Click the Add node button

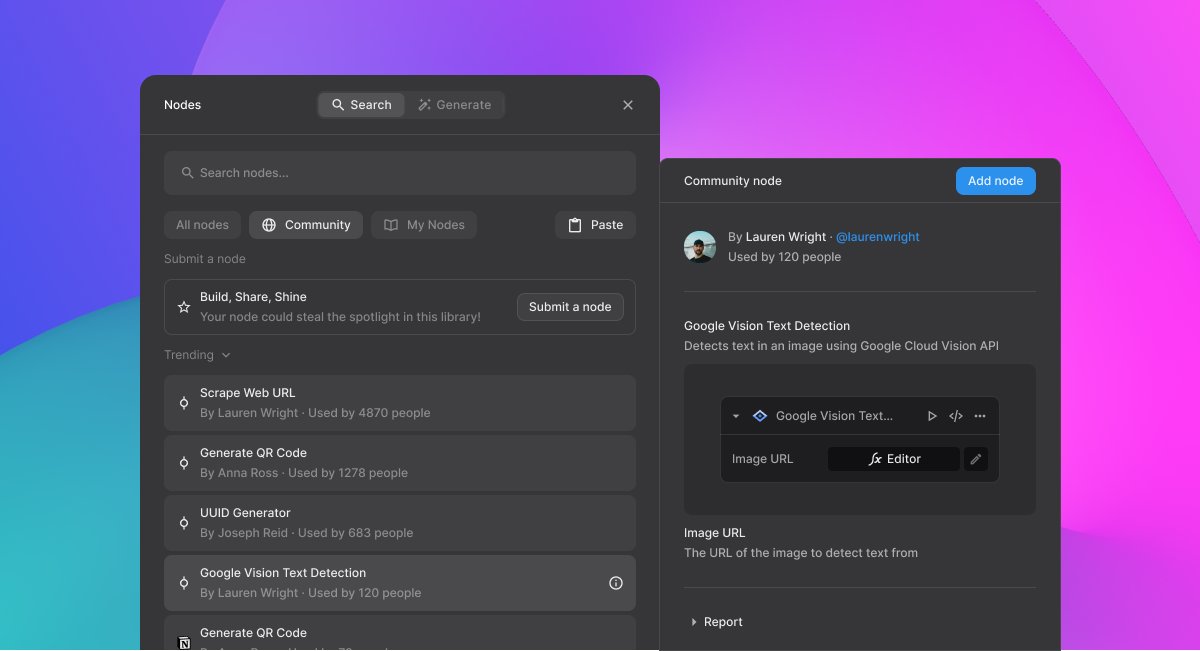[995, 181]
